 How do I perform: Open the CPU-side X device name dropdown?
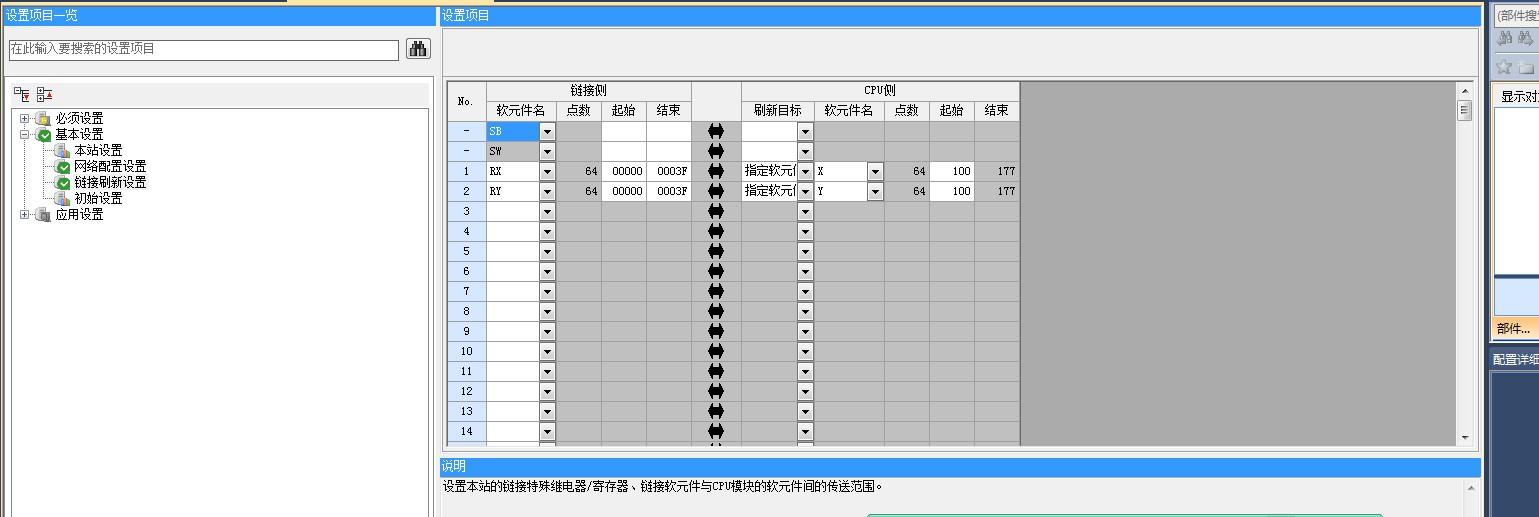click(x=875, y=171)
